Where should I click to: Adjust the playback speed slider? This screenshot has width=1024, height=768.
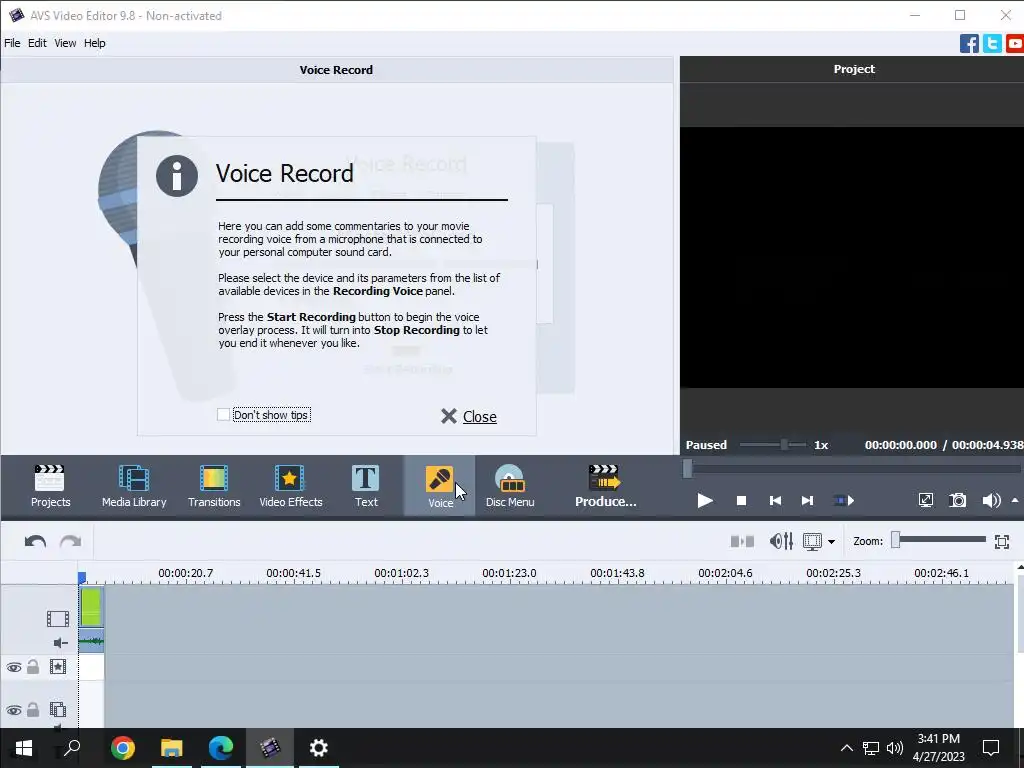coord(784,445)
